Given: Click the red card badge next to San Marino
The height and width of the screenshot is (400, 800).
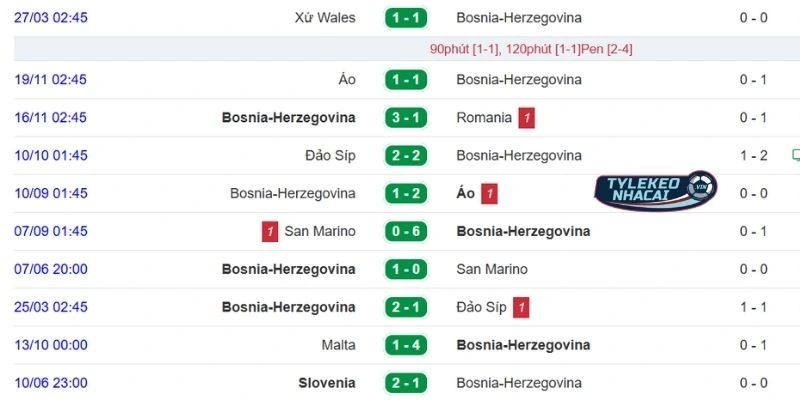Looking at the screenshot, I should coord(270,232).
